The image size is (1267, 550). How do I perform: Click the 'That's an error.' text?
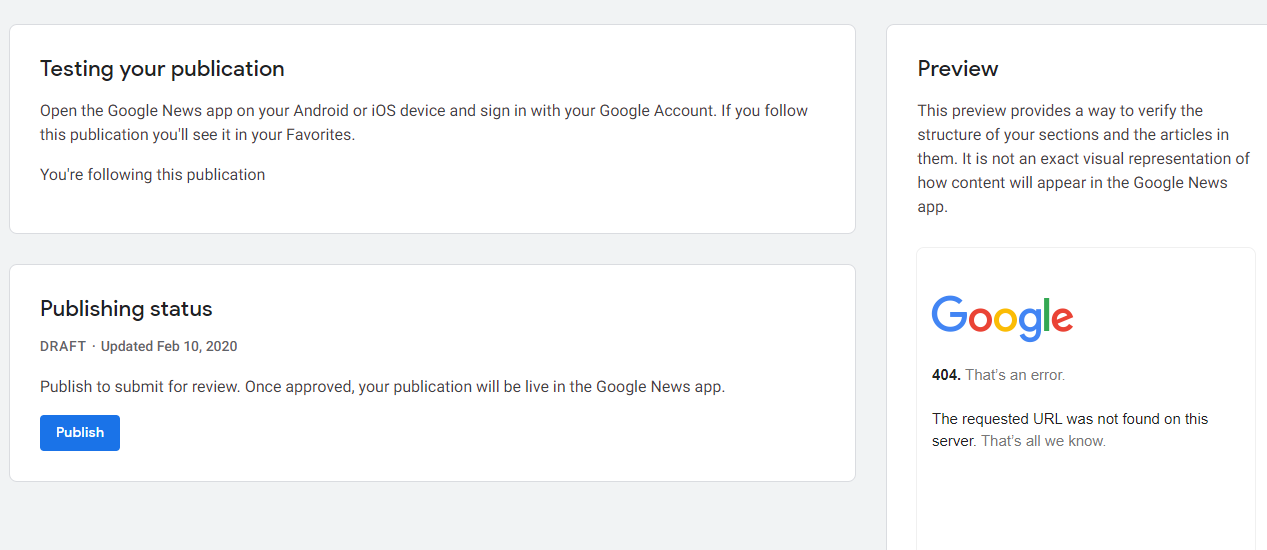[x=1015, y=375]
